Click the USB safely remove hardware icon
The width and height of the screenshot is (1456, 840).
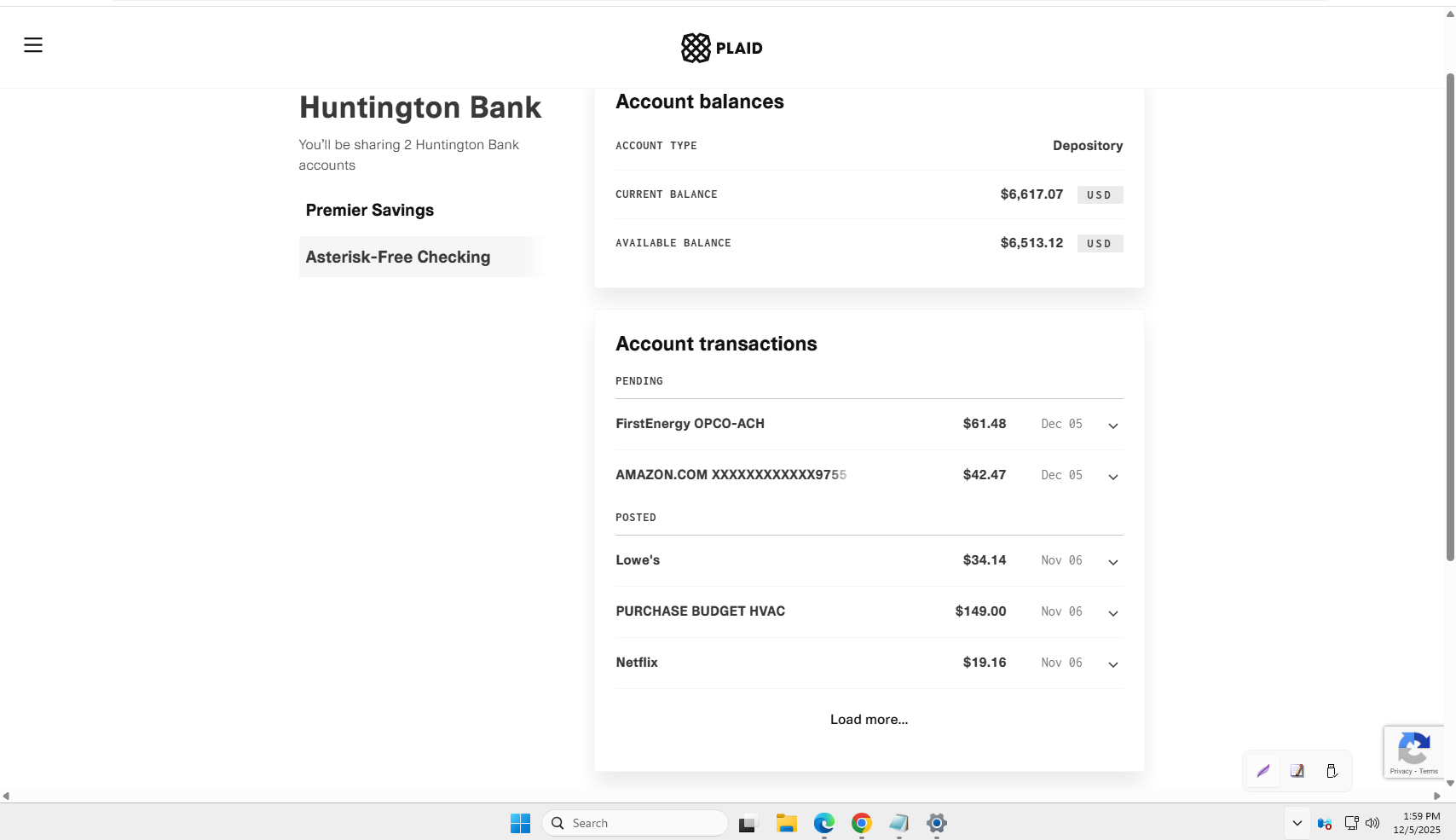pyautogui.click(x=1332, y=771)
